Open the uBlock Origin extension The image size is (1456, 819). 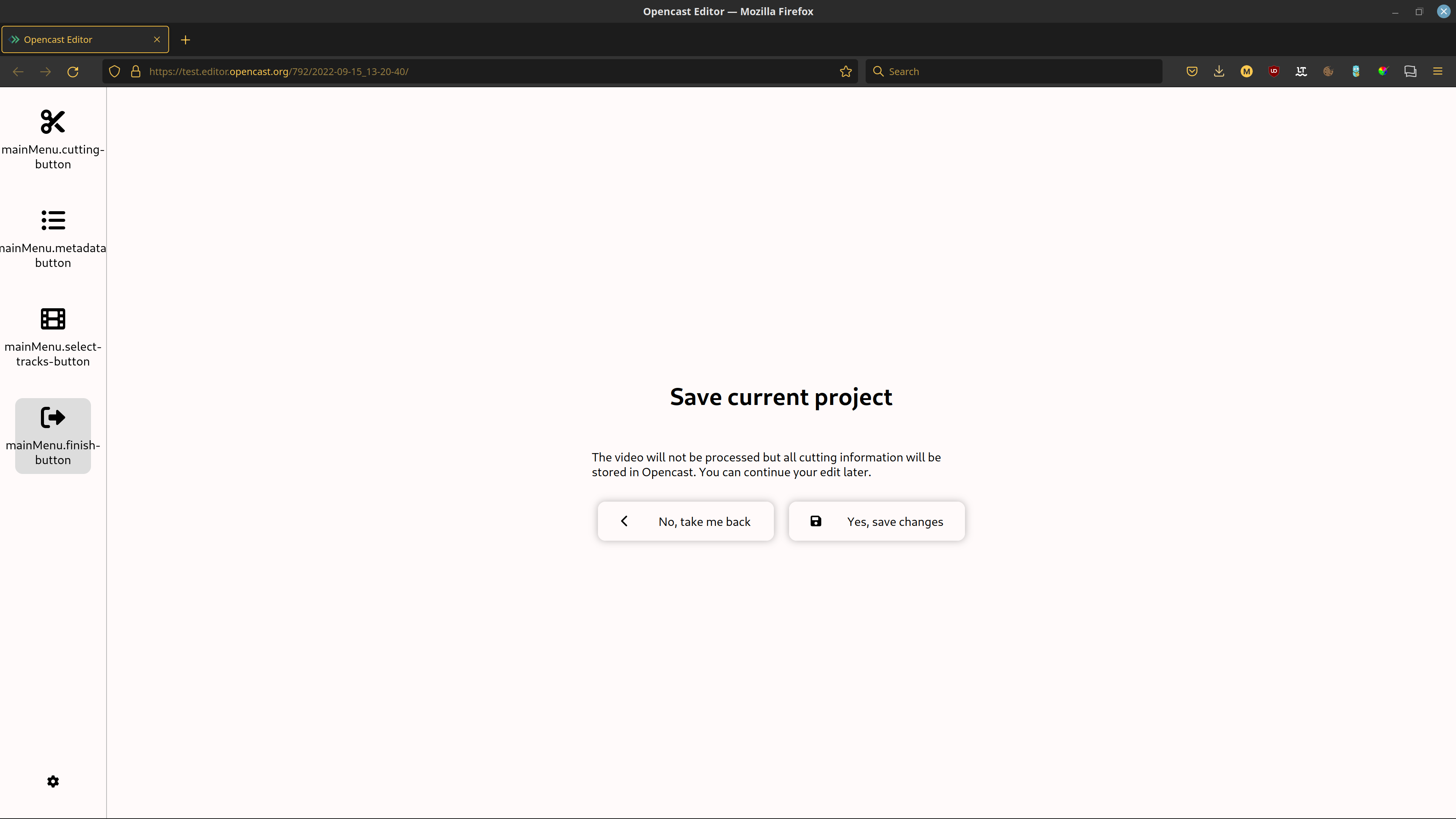[1274, 71]
